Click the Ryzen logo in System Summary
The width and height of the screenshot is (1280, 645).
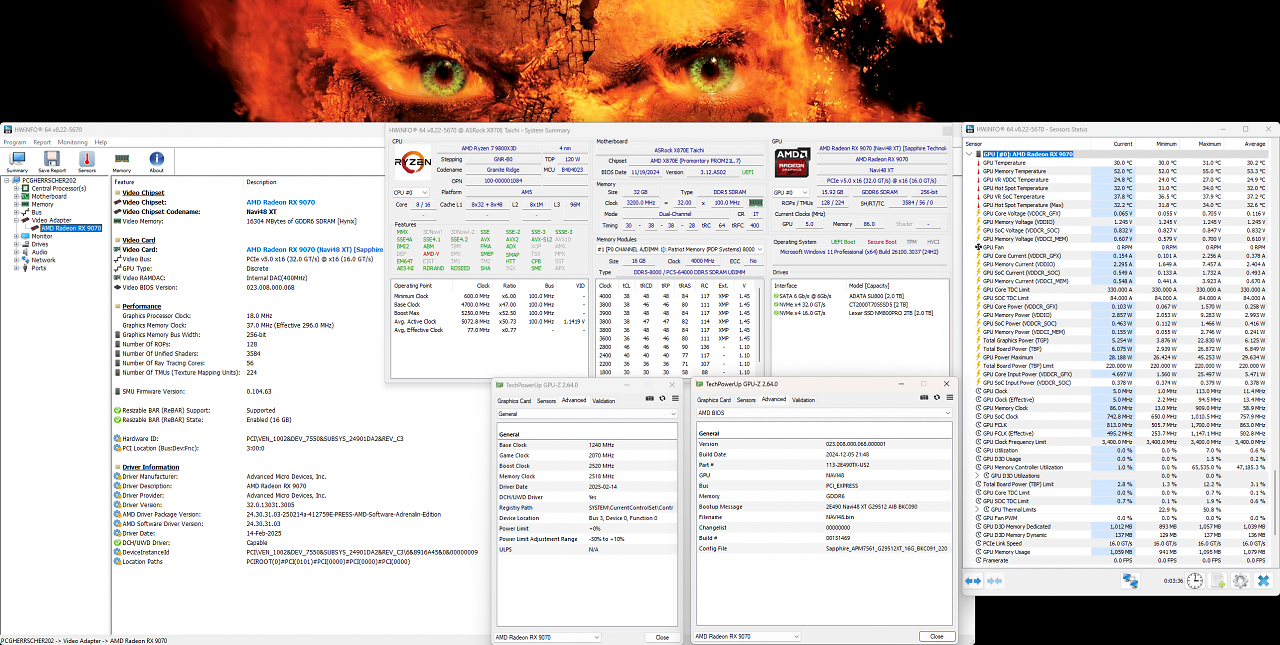click(412, 162)
